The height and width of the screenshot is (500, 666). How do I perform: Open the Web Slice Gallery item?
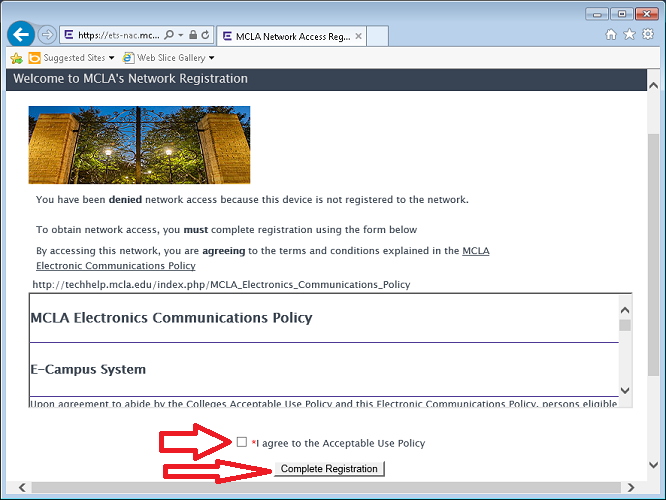coord(164,58)
